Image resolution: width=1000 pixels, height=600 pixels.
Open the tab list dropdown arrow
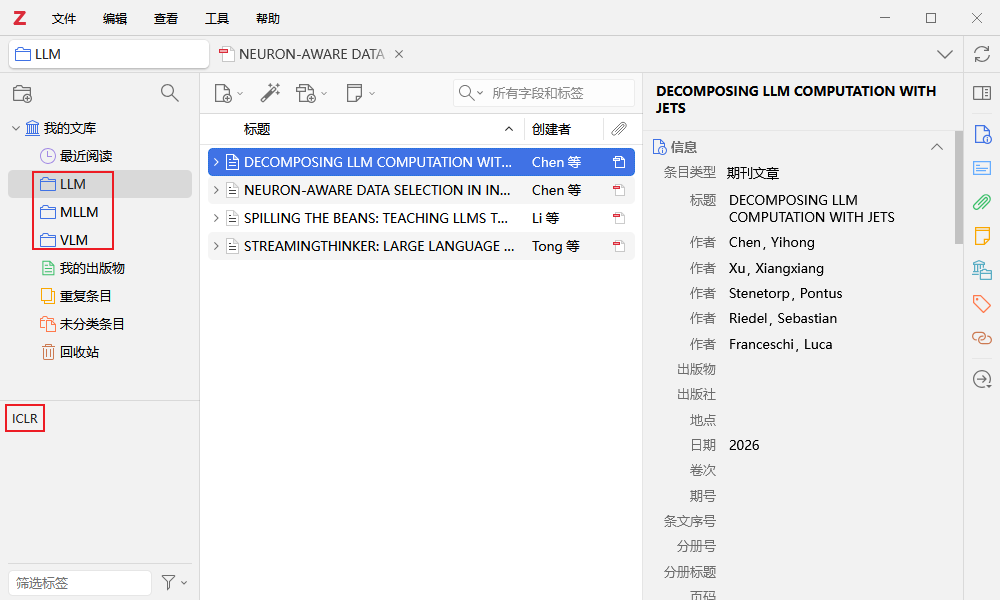click(x=945, y=54)
